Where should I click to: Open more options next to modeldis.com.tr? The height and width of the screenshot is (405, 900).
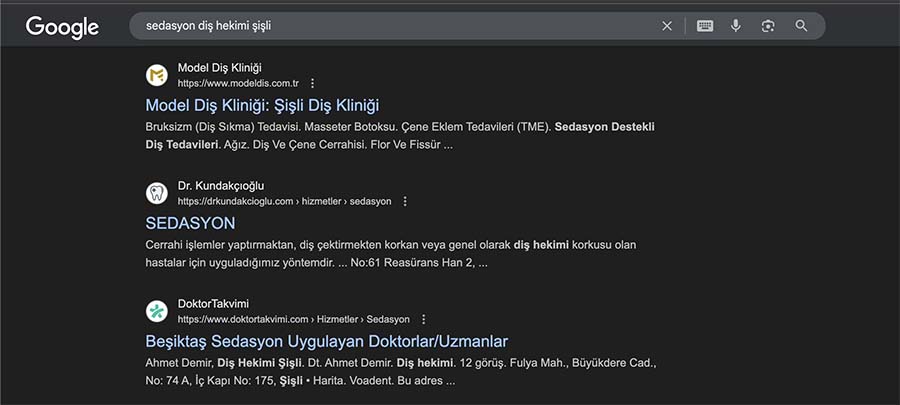312,83
